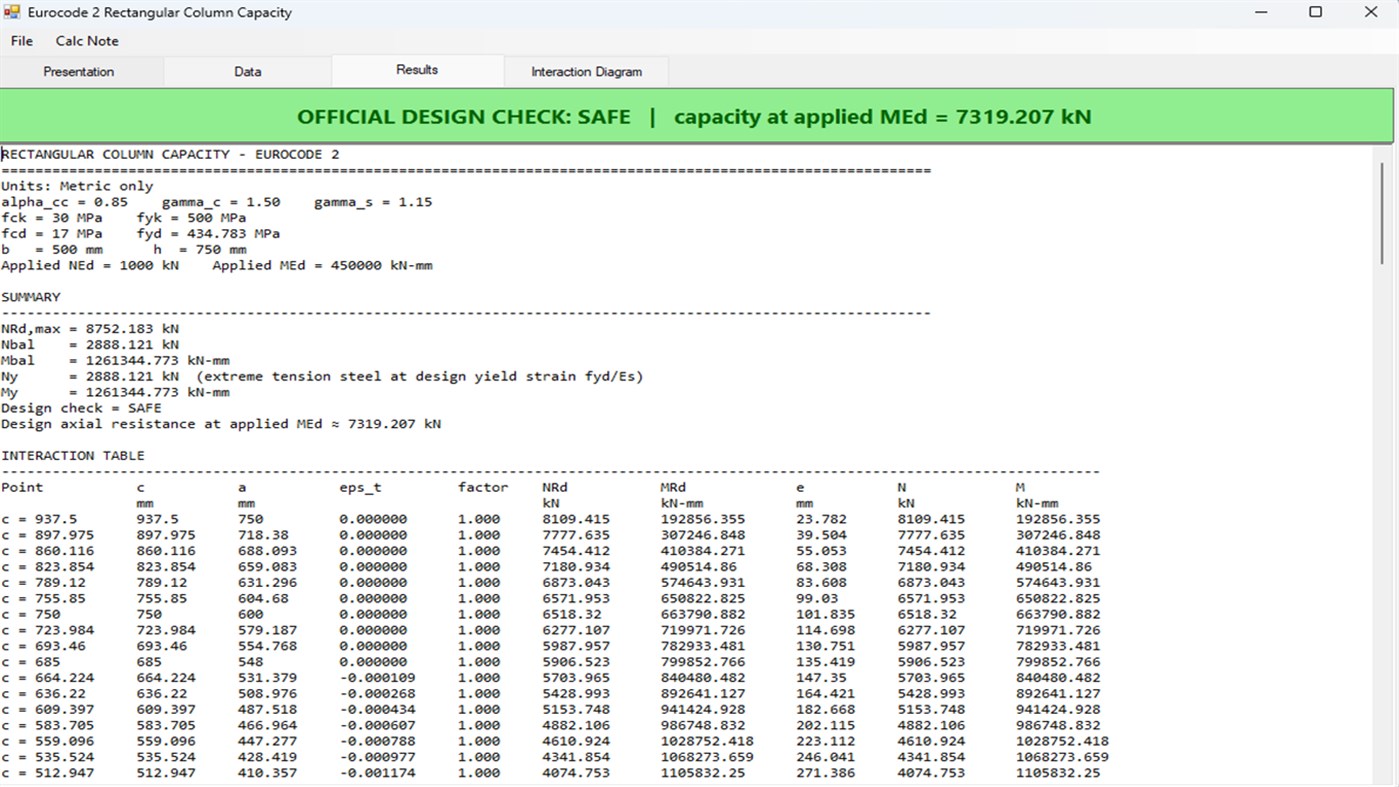
Task: Click the row label 'c = 755.85'
Action: (43, 599)
